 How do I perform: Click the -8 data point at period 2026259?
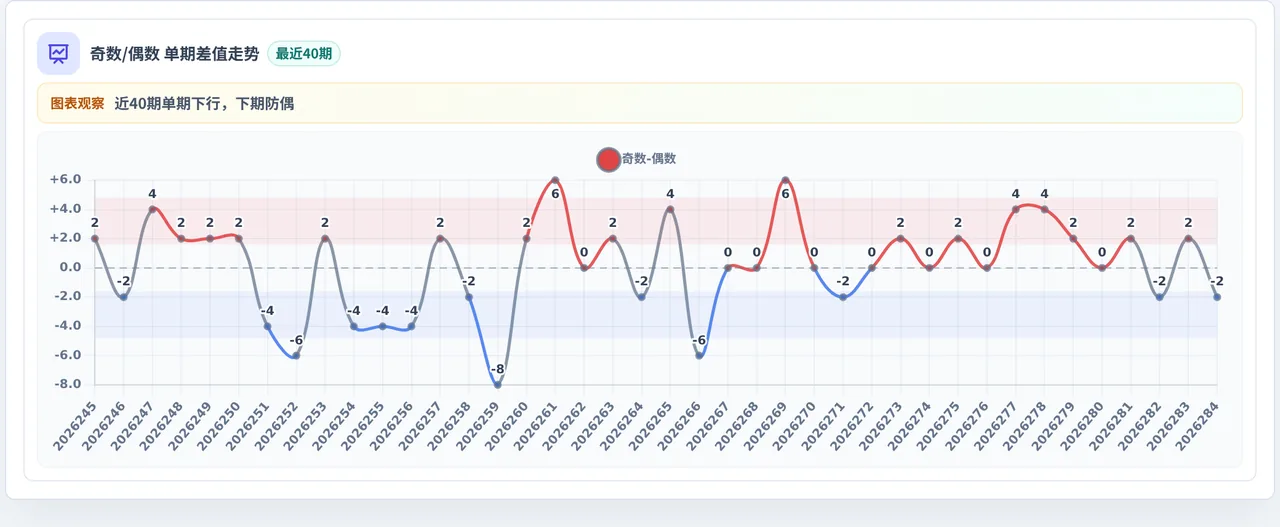click(x=498, y=385)
